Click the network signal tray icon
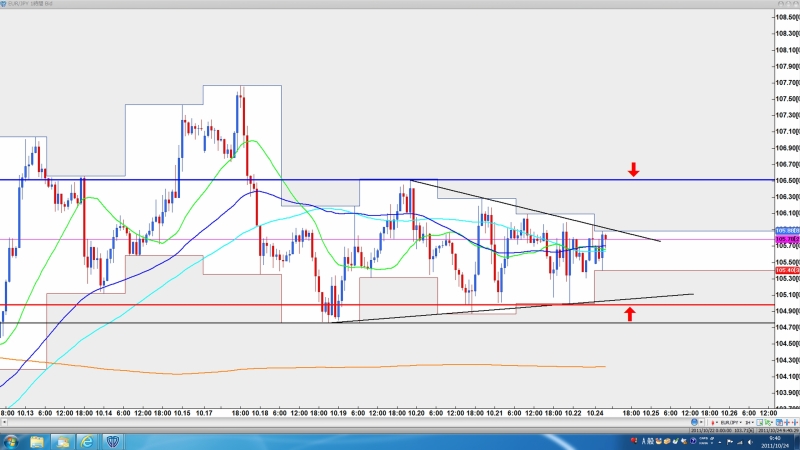Viewport: 800px width, 450px height. 740,442
